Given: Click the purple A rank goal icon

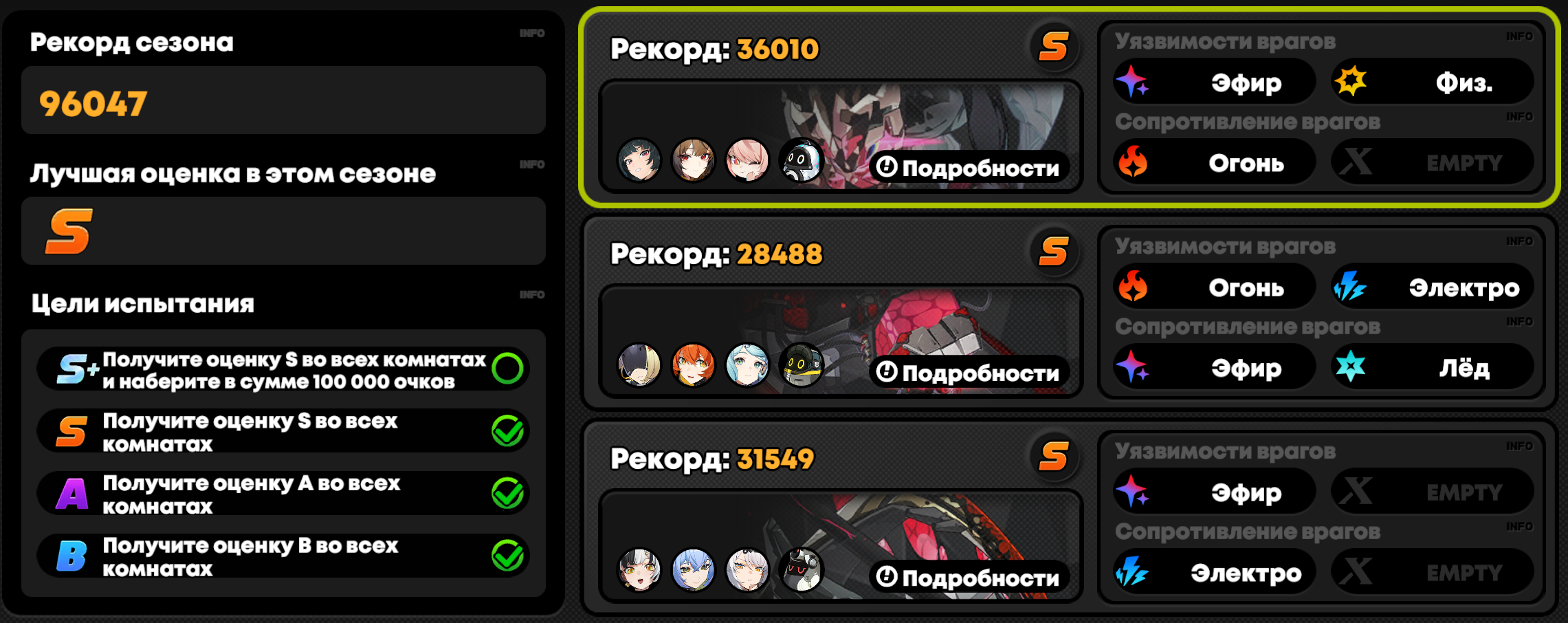Looking at the screenshot, I should click(x=72, y=494).
